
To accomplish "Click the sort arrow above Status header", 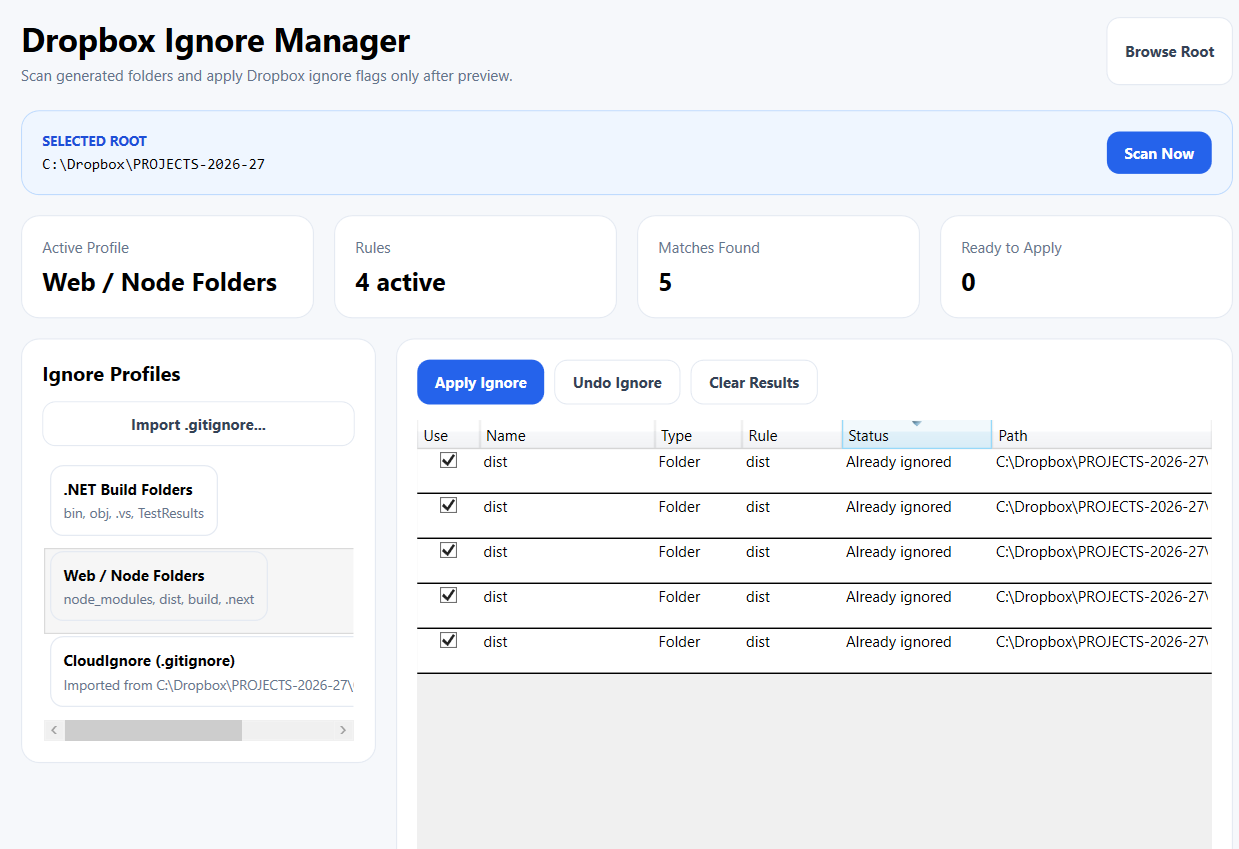I will [916, 424].
